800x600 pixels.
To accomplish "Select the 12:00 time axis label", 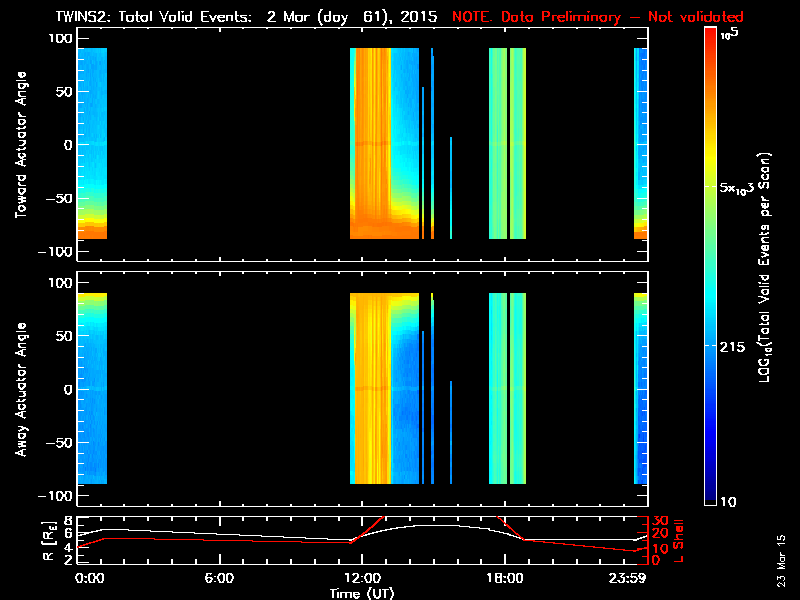I will tap(361, 578).
